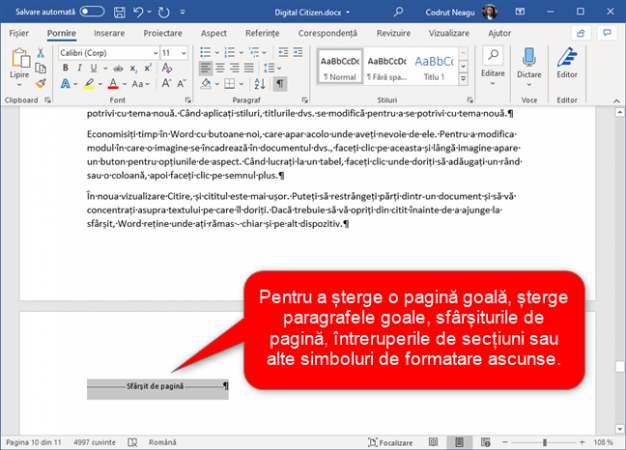Click the Lipire paste icon
Image resolution: width=626 pixels, height=450 pixels.
click(x=20, y=58)
